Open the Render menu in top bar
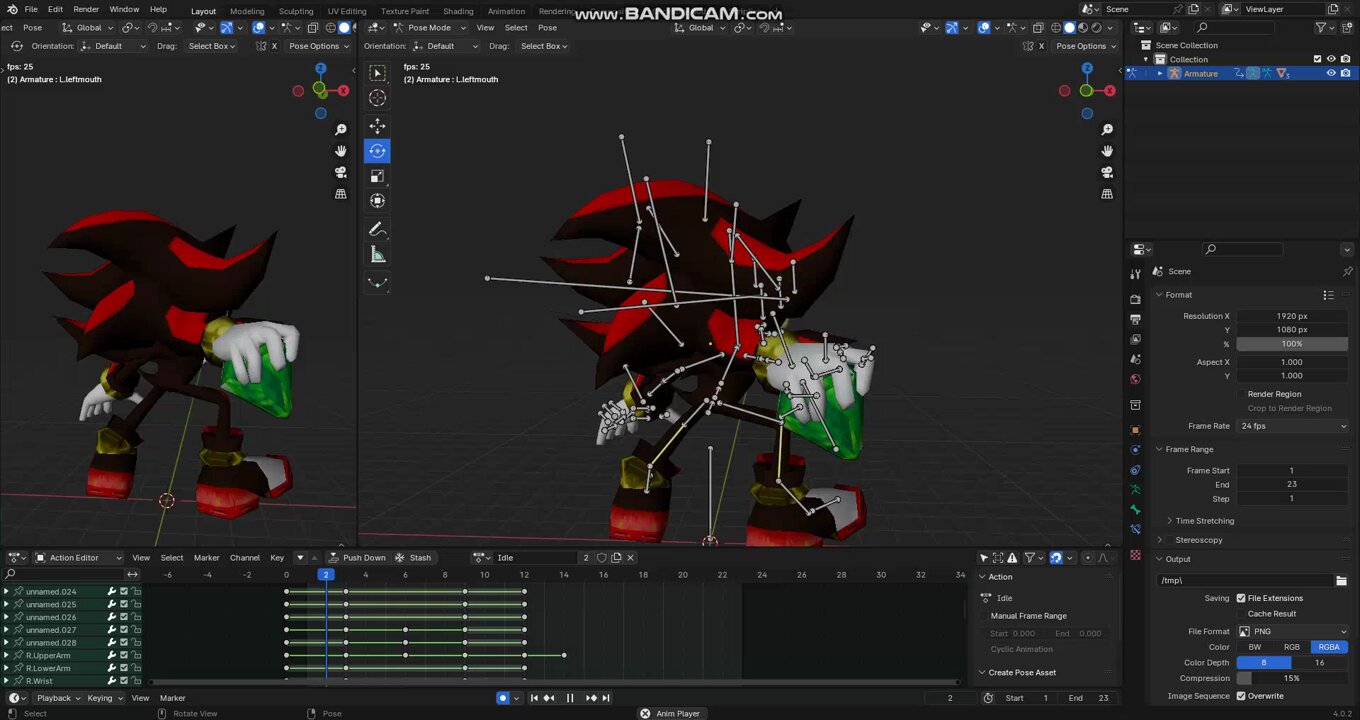This screenshot has width=1360, height=720. click(x=86, y=9)
